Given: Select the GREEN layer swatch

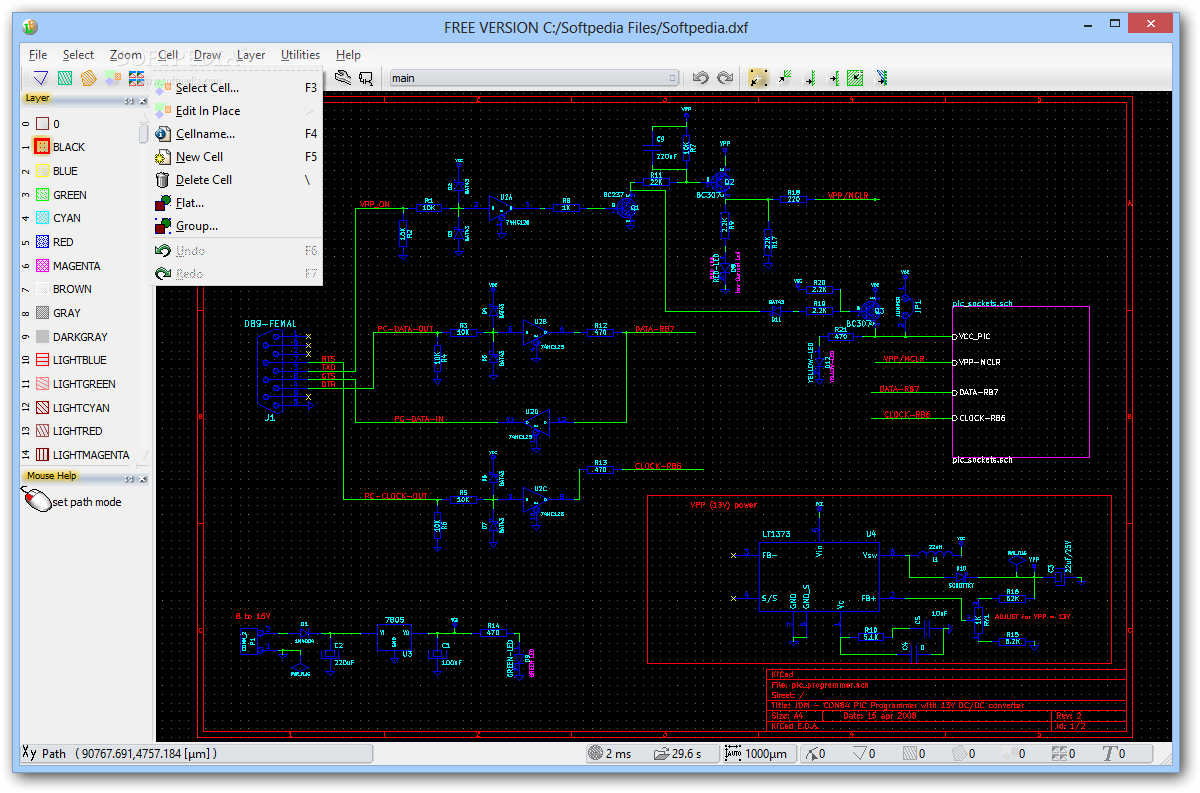Looking at the screenshot, I should click(42, 195).
